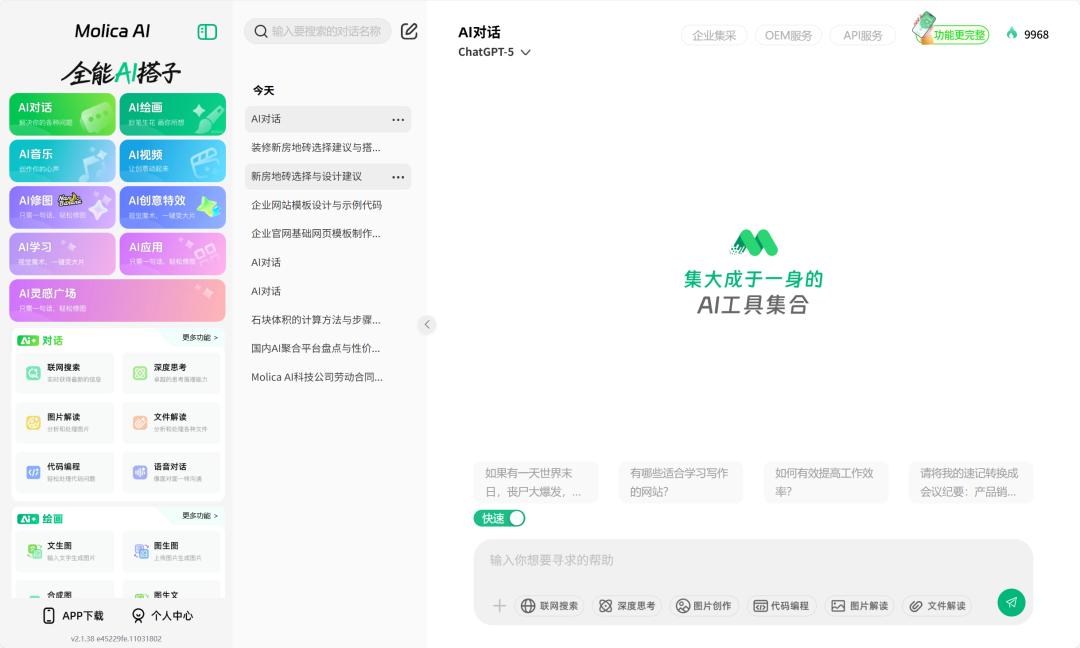Choose the suggestion 如果有一天世界末日

pyautogui.click(x=535, y=482)
